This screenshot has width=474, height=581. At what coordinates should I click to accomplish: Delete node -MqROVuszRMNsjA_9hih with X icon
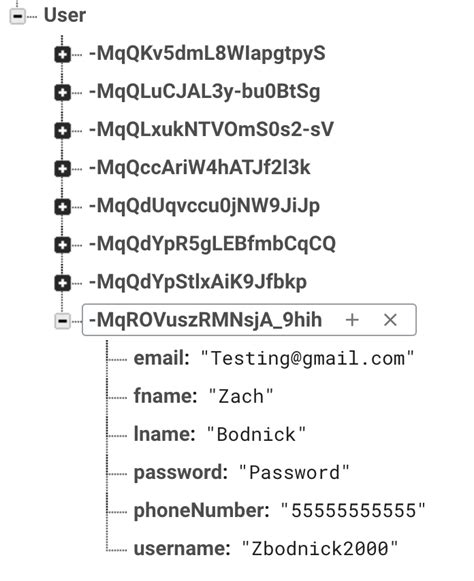click(390, 320)
